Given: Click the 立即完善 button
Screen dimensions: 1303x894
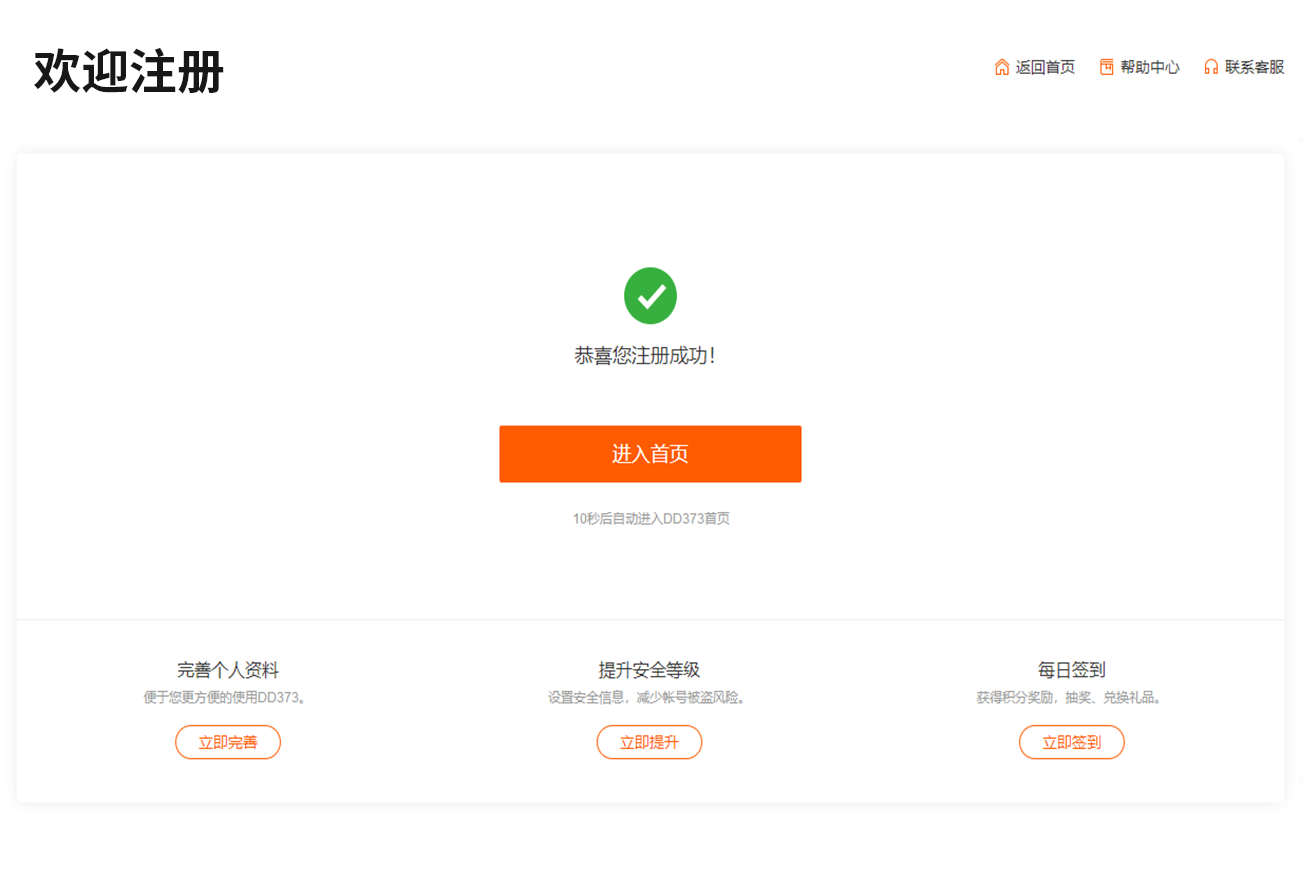Looking at the screenshot, I should pyautogui.click(x=228, y=742).
